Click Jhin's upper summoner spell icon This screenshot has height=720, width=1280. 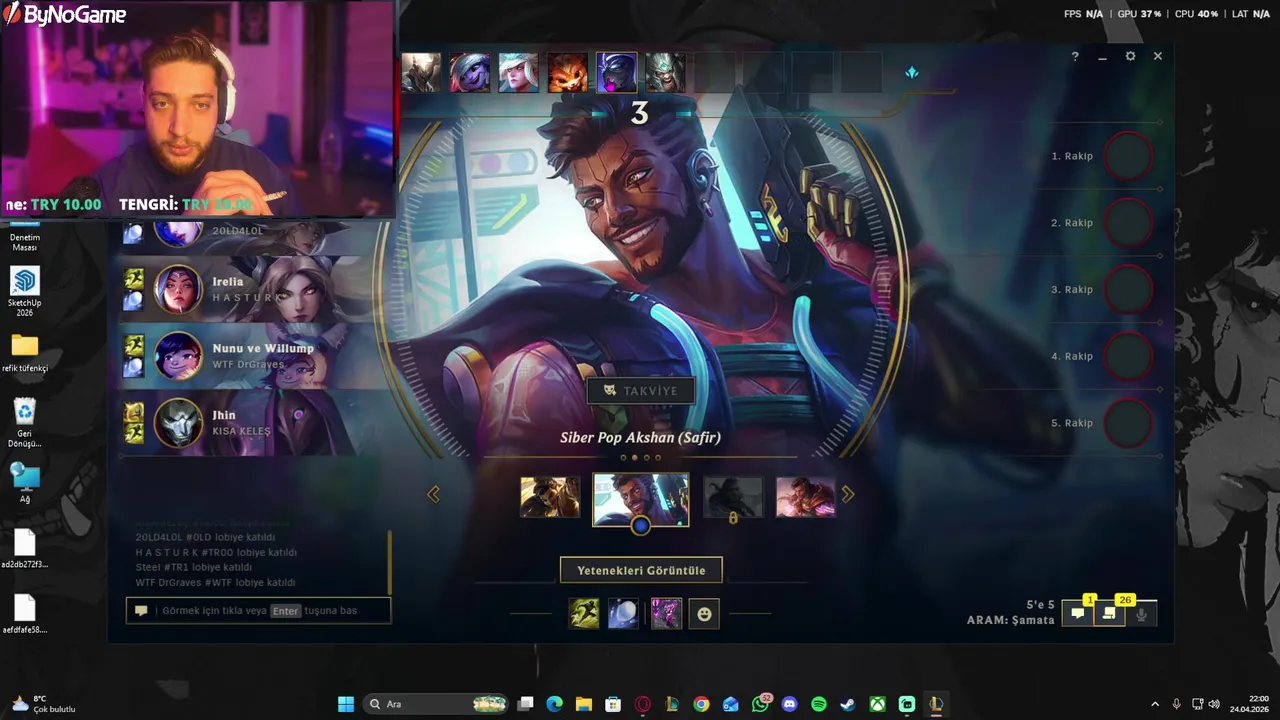[133, 412]
